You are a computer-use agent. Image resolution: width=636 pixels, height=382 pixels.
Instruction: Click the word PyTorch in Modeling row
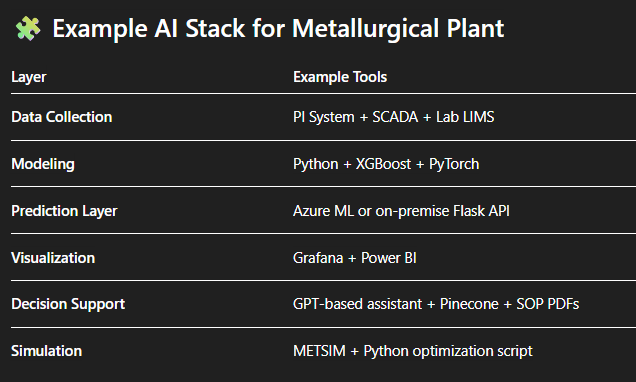tap(454, 164)
